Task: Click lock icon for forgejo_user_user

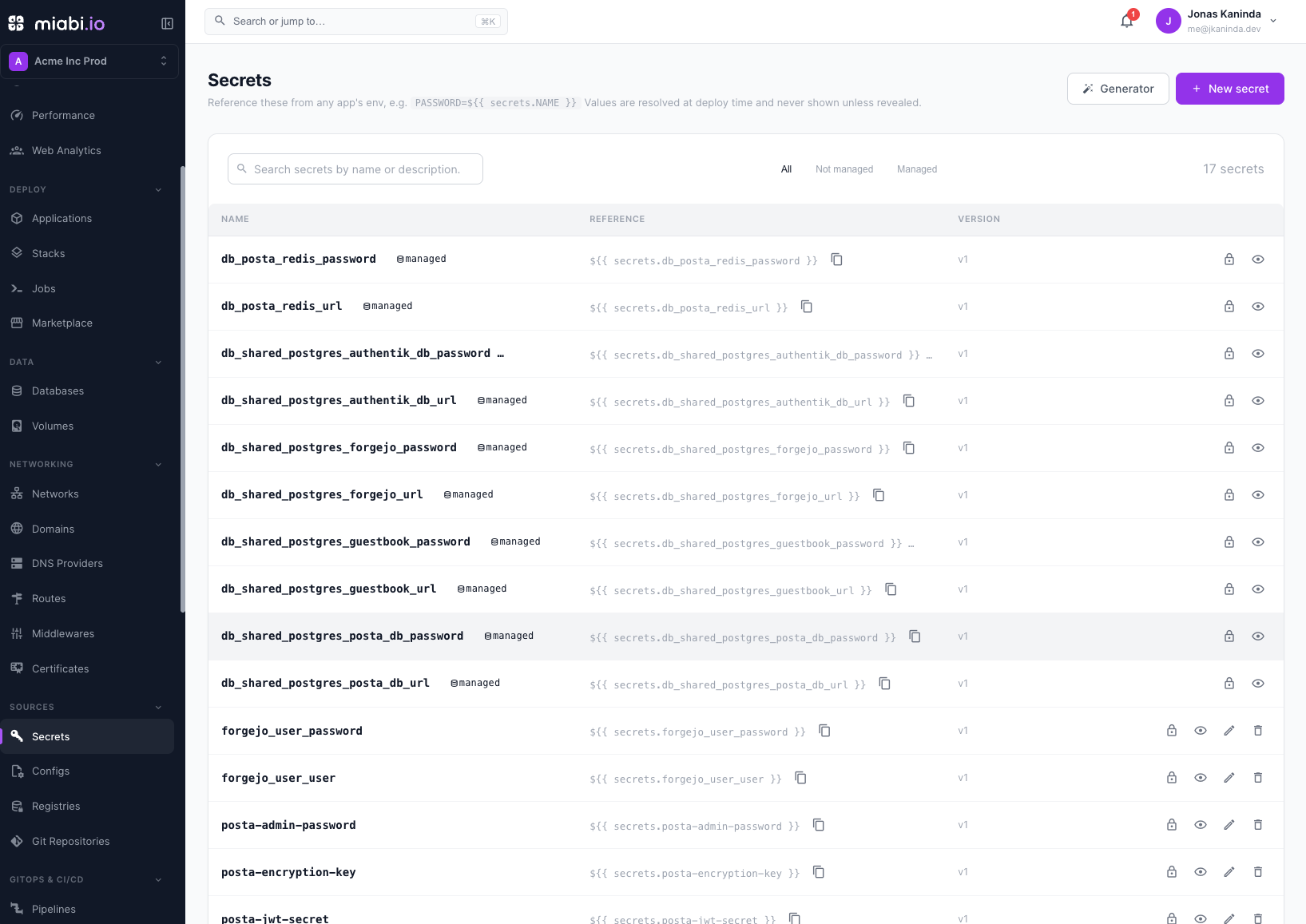Action: tap(1172, 778)
